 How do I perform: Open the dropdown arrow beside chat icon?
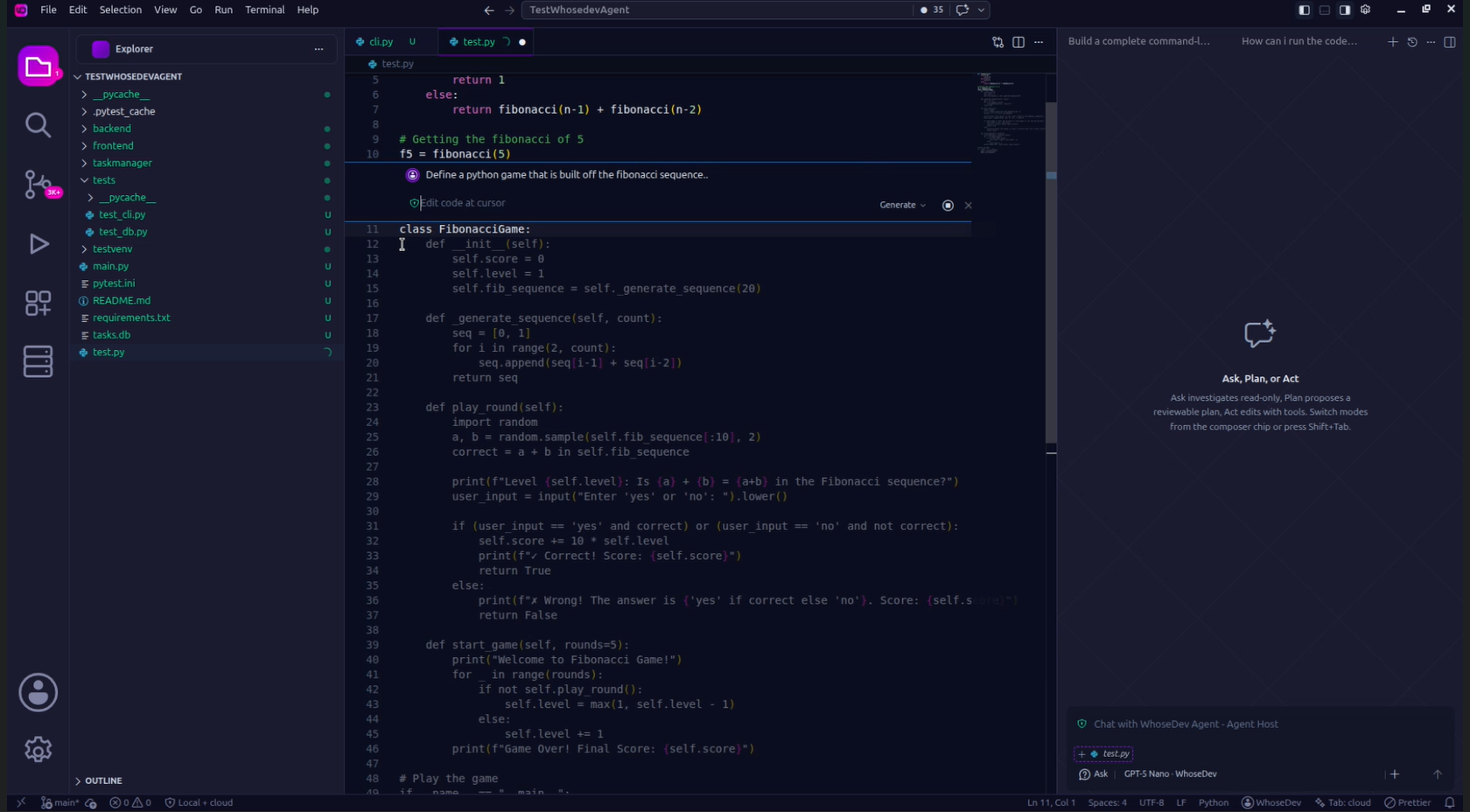point(982,10)
